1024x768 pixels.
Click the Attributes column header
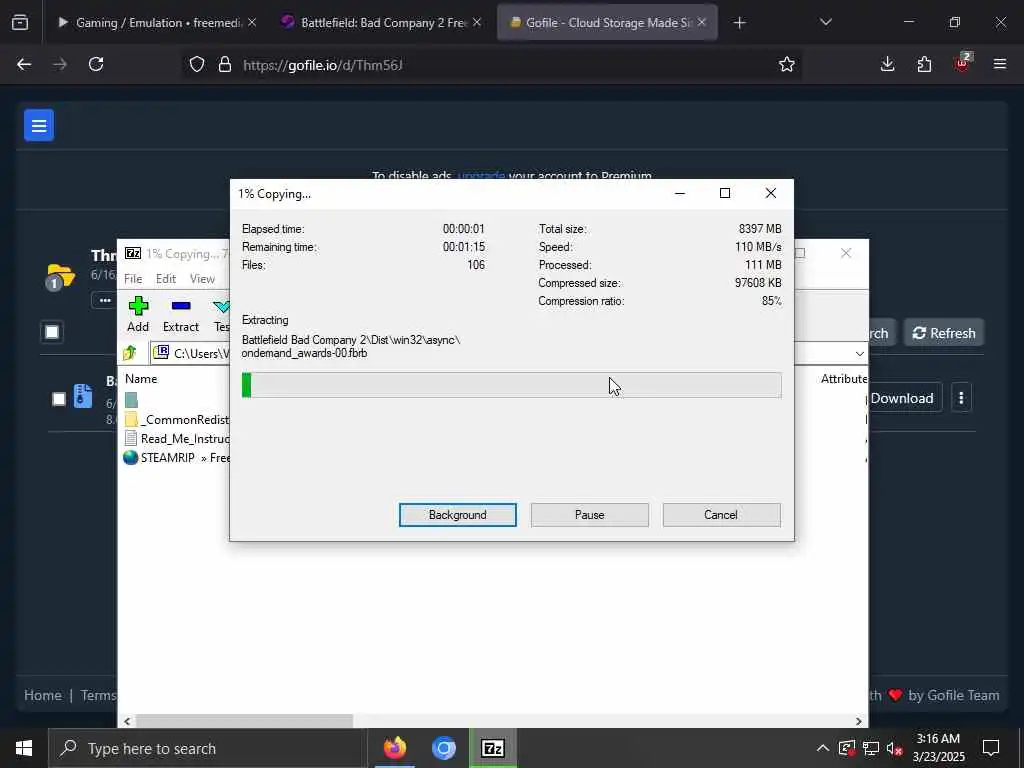pos(844,379)
